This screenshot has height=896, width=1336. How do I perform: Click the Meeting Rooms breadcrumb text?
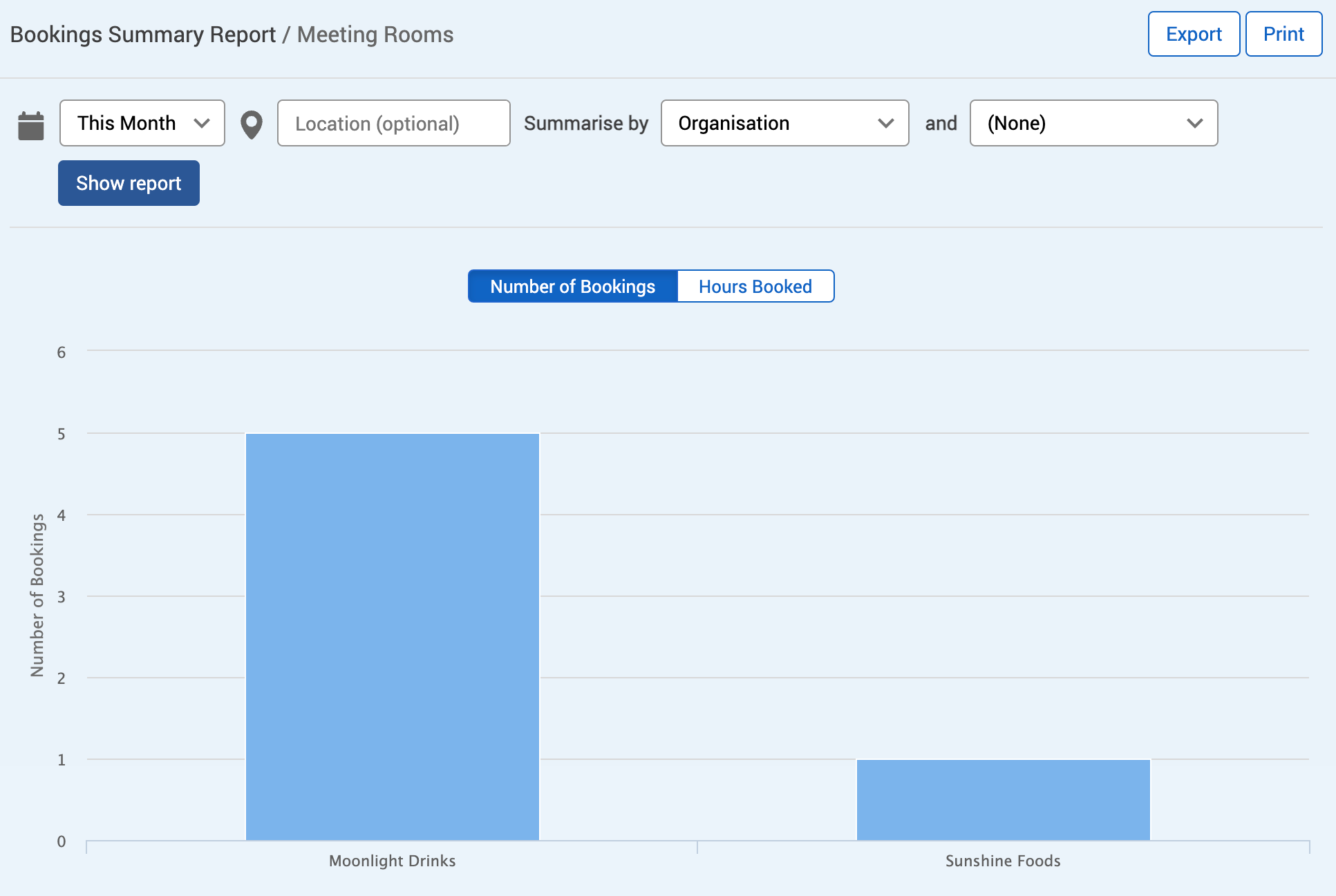tap(375, 35)
